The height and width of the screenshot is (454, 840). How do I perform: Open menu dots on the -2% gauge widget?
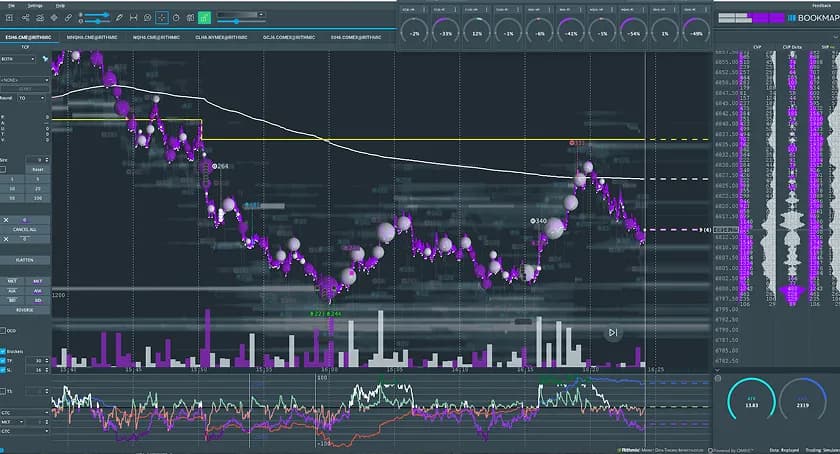[425, 9]
